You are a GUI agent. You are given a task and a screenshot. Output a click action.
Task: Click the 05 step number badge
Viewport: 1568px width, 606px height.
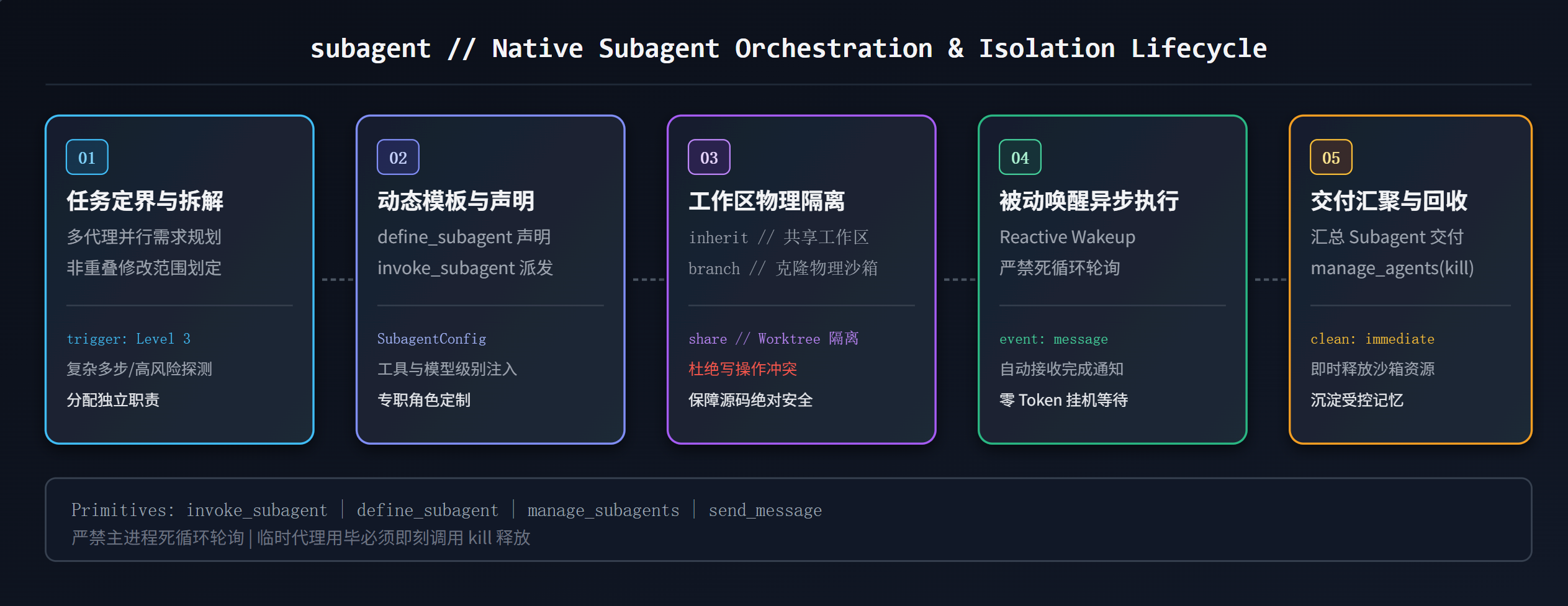pyautogui.click(x=1331, y=158)
